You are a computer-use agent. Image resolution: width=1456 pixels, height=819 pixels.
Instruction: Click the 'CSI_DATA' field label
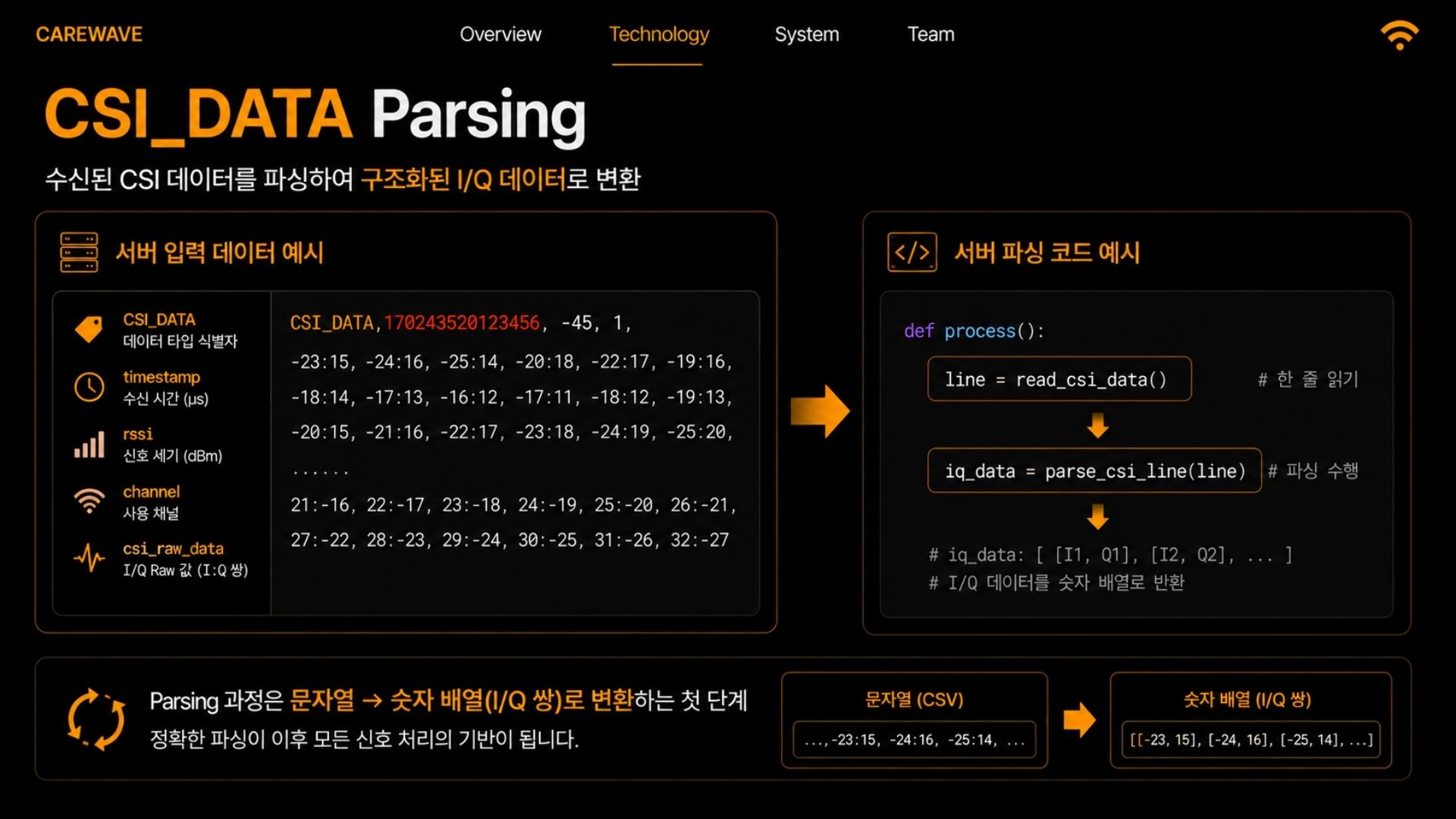click(159, 319)
